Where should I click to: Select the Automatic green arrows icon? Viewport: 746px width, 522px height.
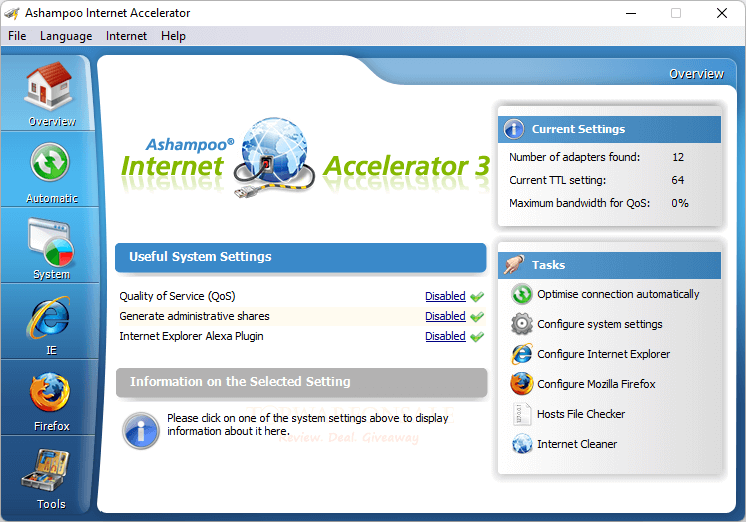pos(50,163)
